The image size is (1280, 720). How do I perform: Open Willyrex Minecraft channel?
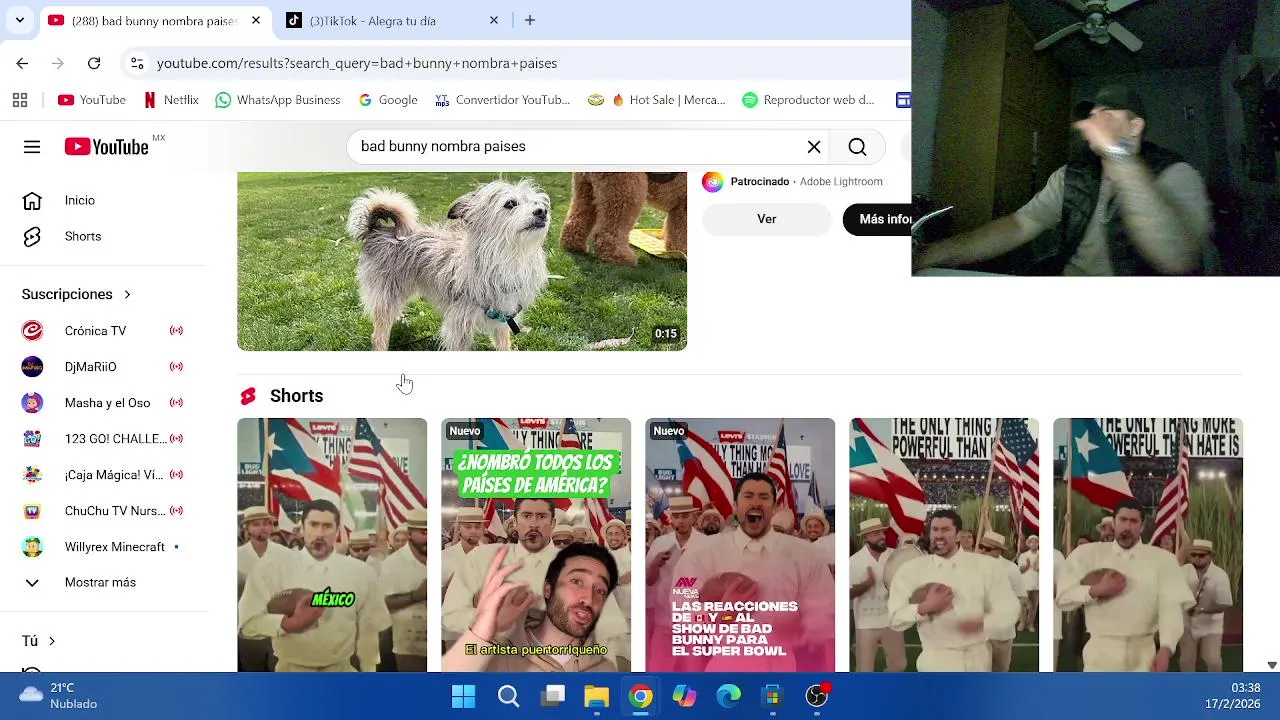point(104,546)
